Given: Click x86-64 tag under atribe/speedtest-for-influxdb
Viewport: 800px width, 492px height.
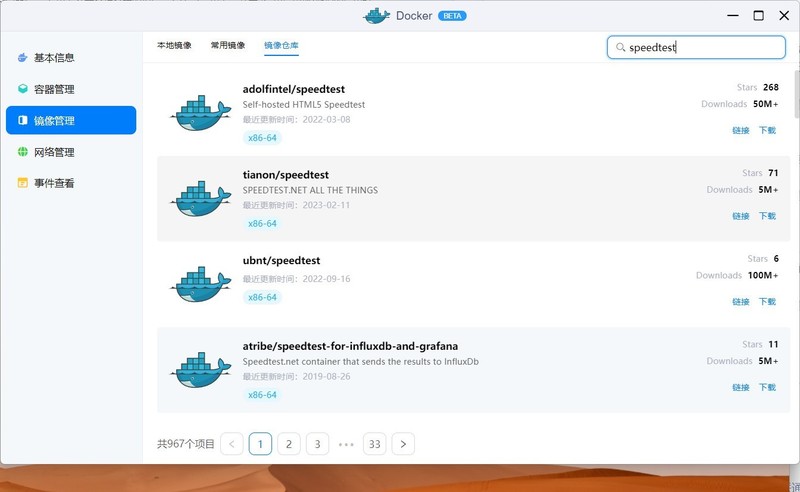Looking at the screenshot, I should [x=262, y=395].
